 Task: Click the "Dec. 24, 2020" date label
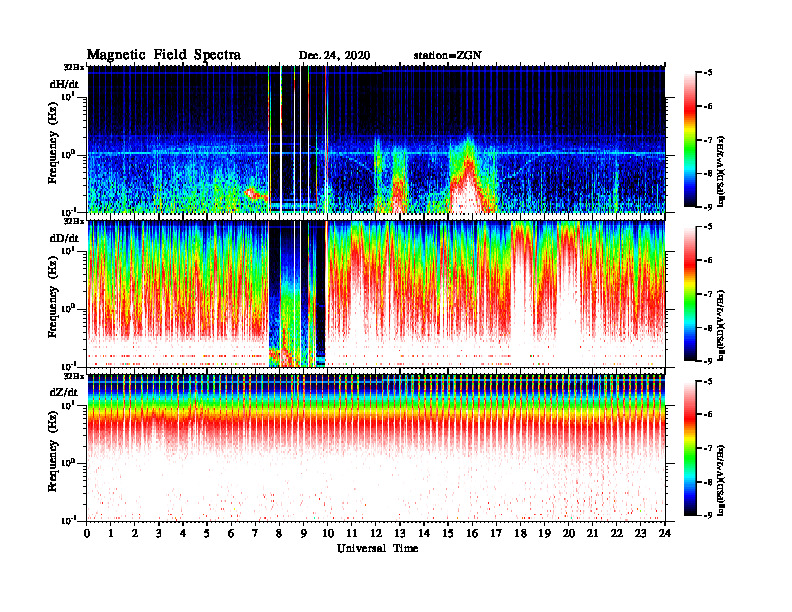coord(334,56)
